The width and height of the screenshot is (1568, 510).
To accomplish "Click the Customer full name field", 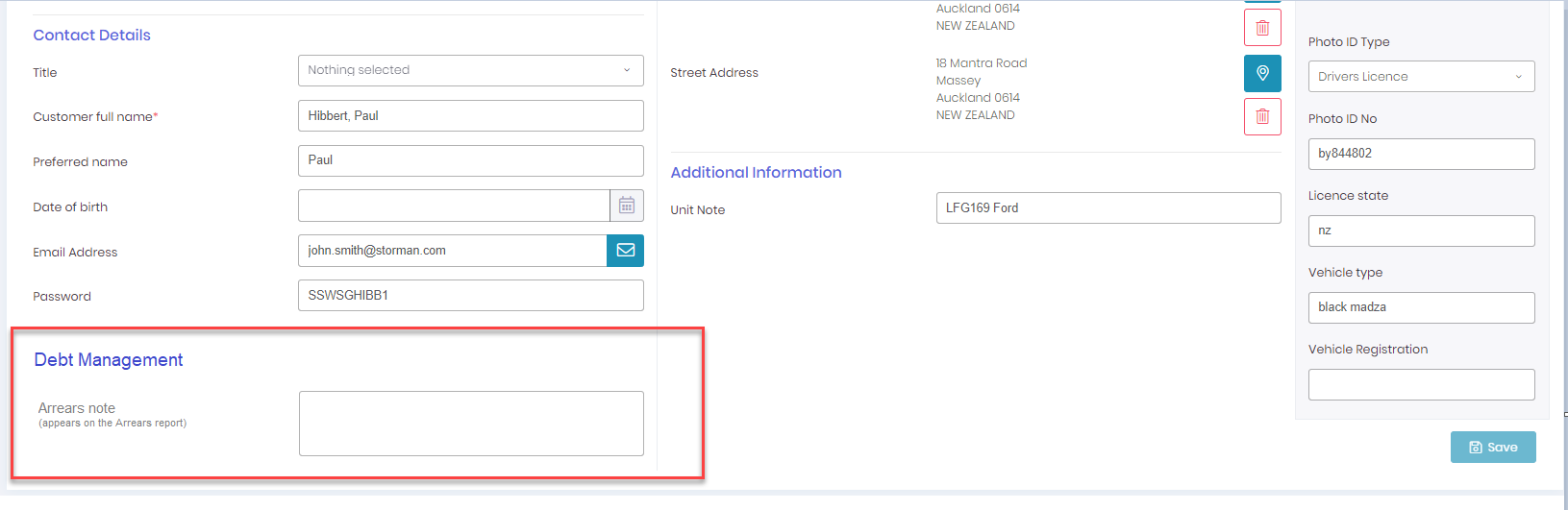I will [x=470, y=116].
